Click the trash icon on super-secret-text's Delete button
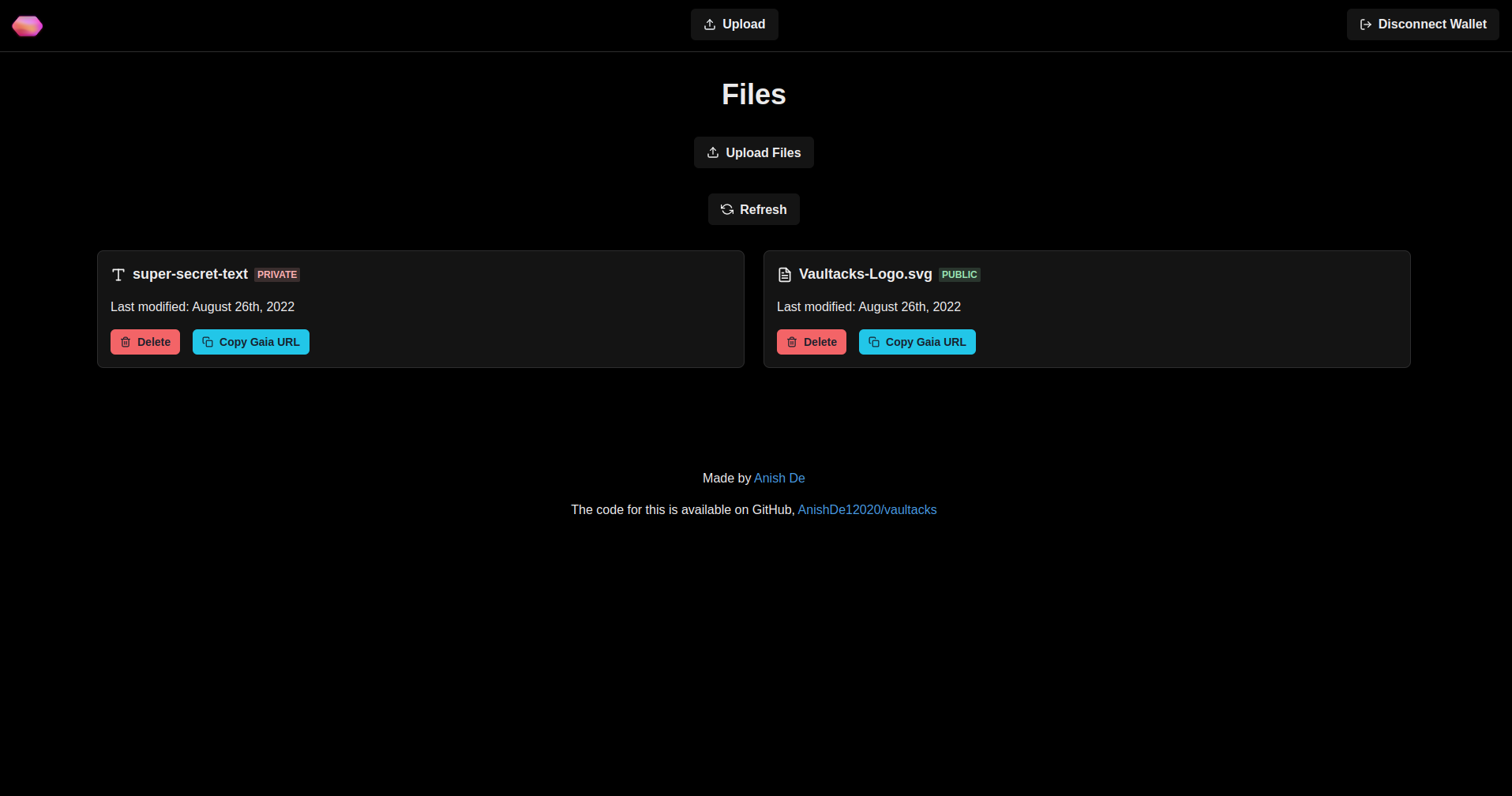The width and height of the screenshot is (1512, 796). 126,342
